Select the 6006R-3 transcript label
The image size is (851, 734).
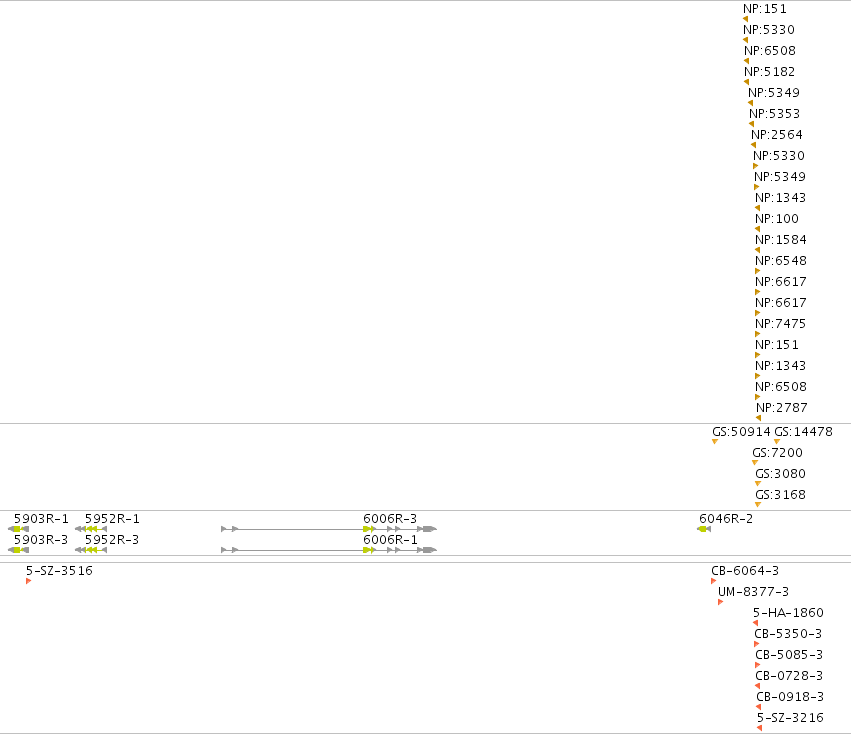pos(390,518)
